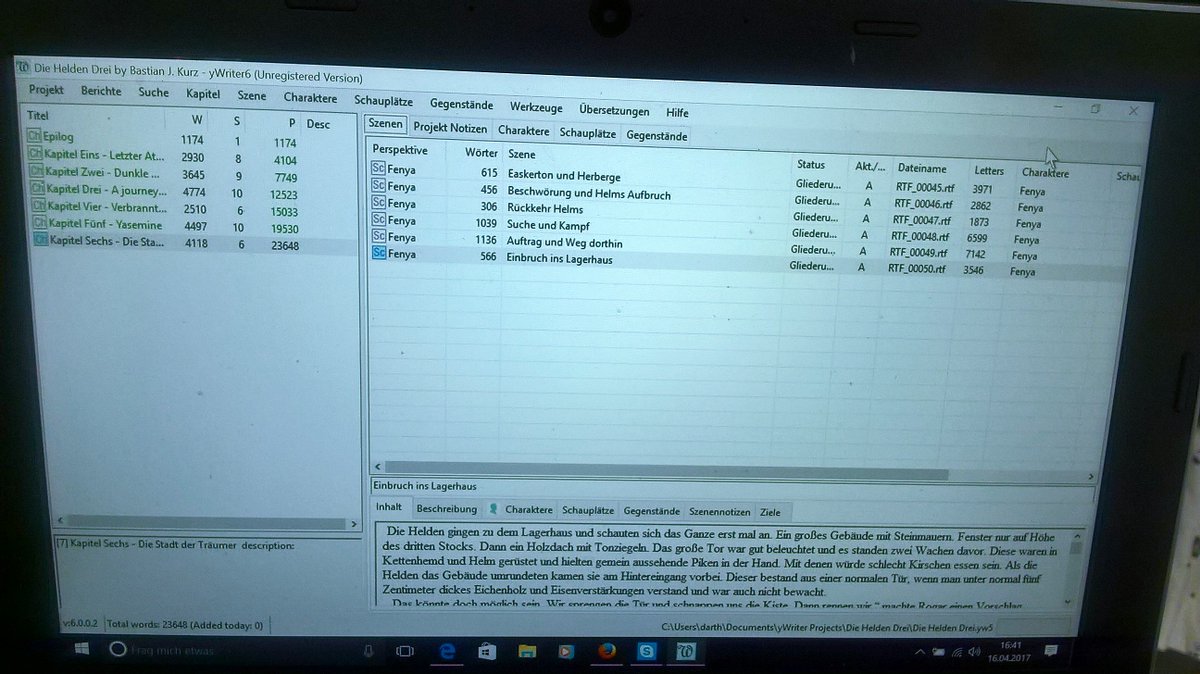Screen dimensions: 1200x674
Task: Open the Action Center notification icon
Action: coord(1053,651)
